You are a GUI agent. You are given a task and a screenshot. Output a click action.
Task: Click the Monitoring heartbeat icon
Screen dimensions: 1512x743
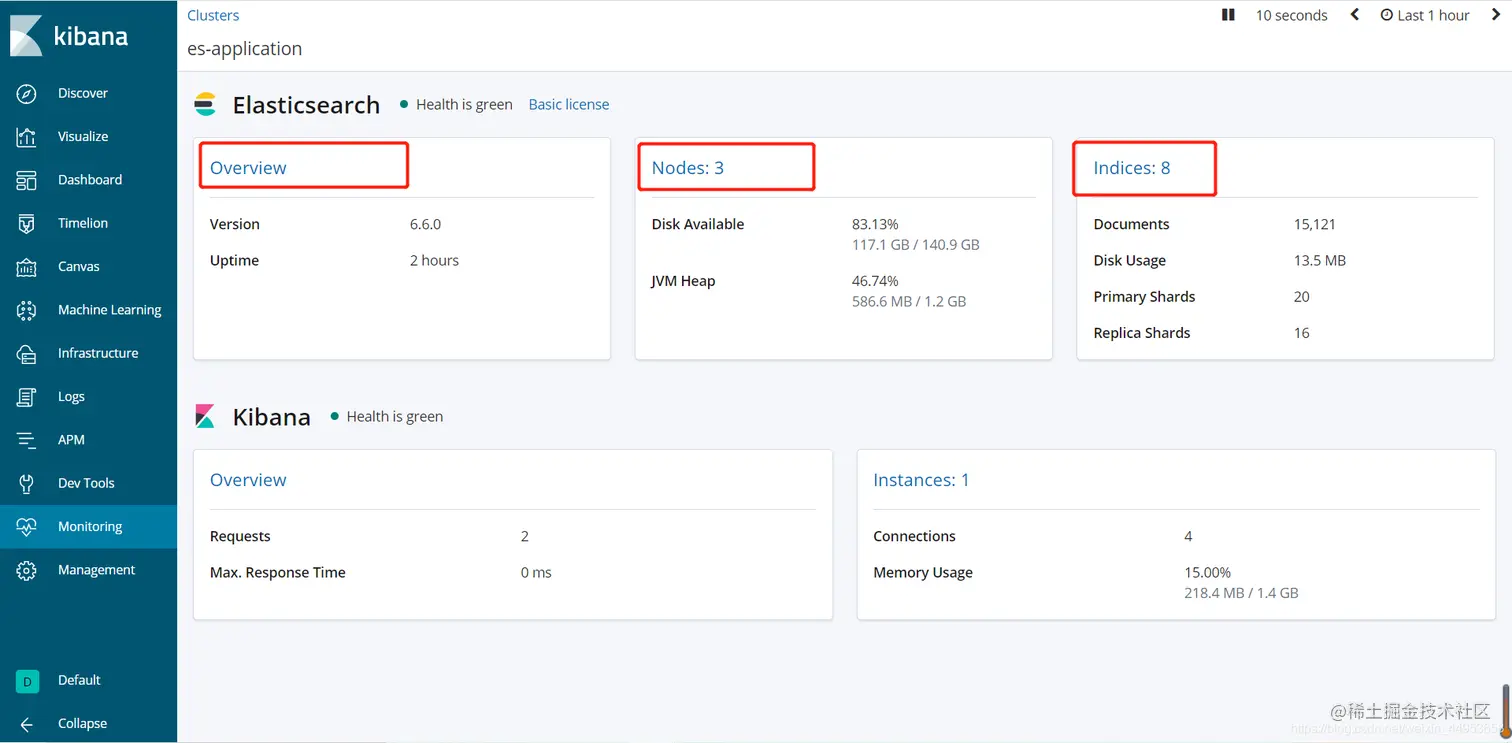(x=27, y=527)
